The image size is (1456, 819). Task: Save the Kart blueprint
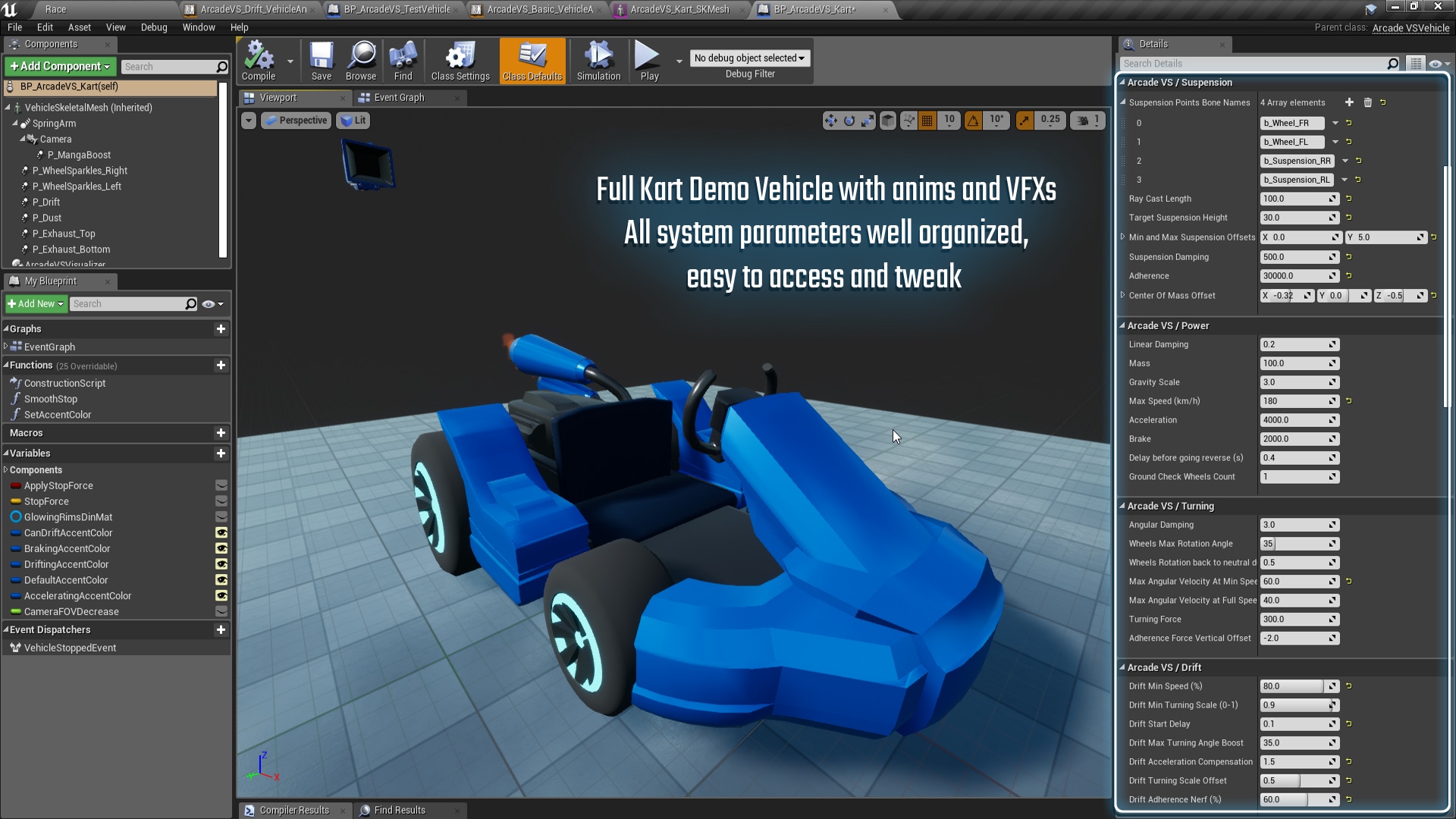coord(321,61)
